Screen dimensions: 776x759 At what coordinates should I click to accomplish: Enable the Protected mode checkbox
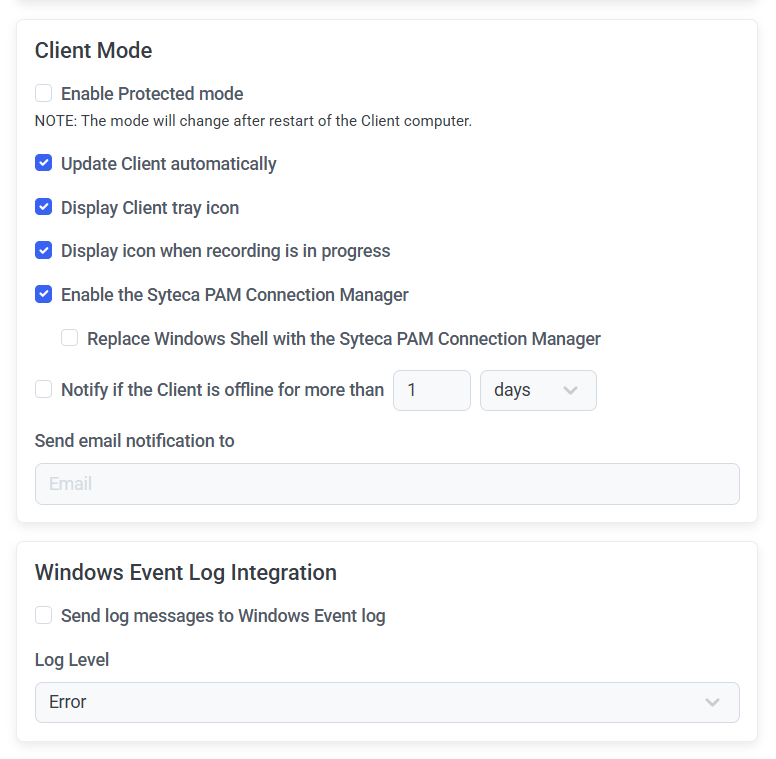(x=43, y=93)
